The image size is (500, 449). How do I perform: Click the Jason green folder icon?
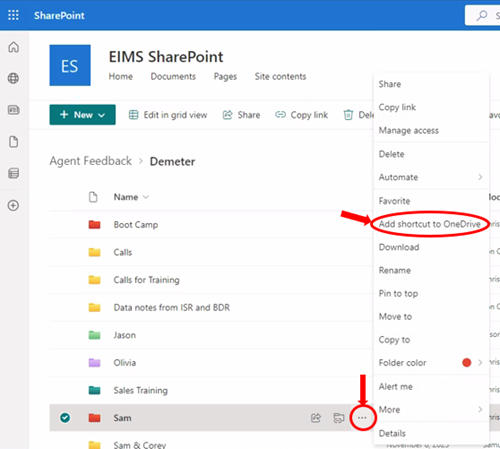(x=94, y=335)
